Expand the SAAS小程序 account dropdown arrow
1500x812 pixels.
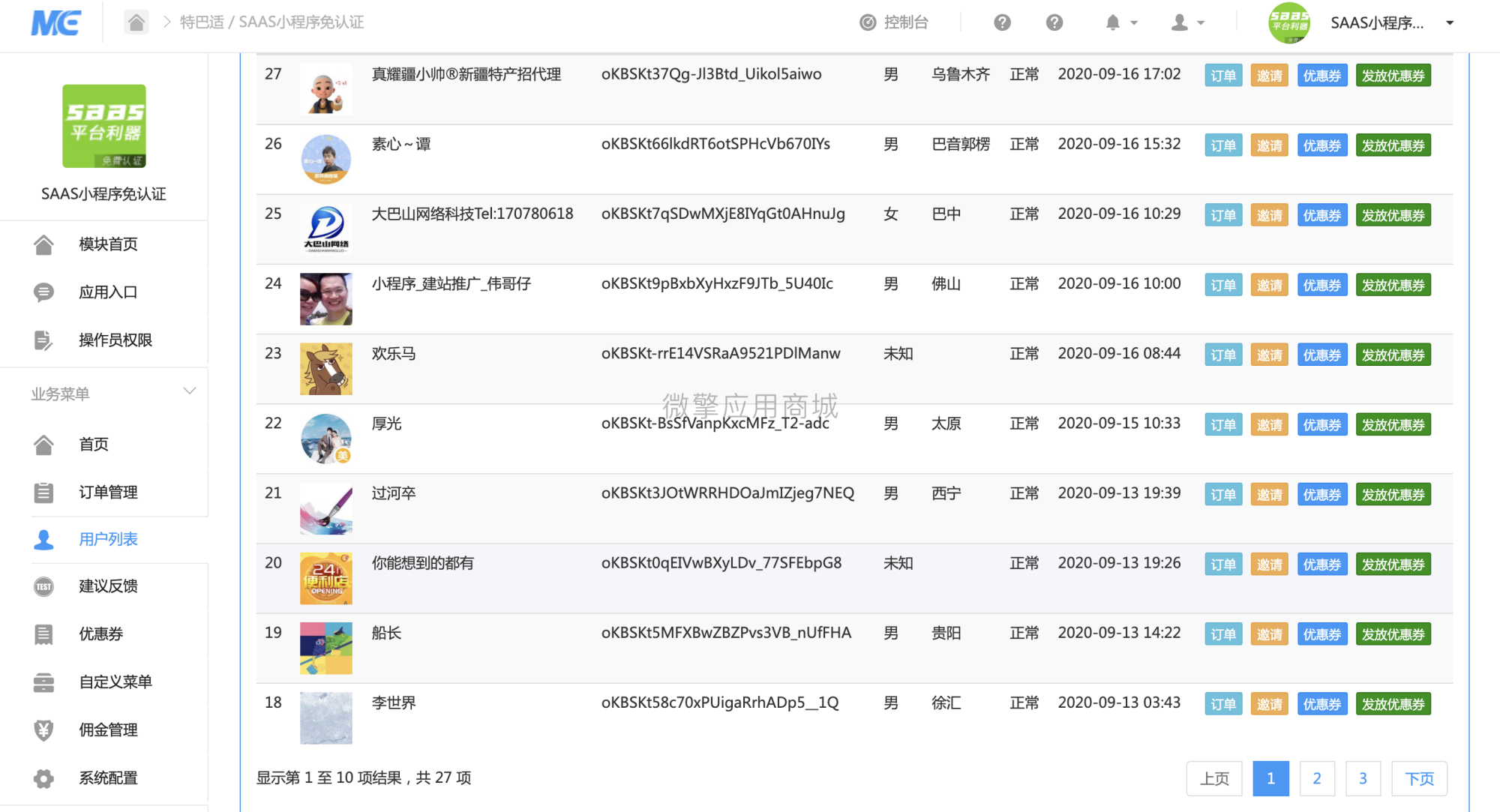coord(1450,22)
